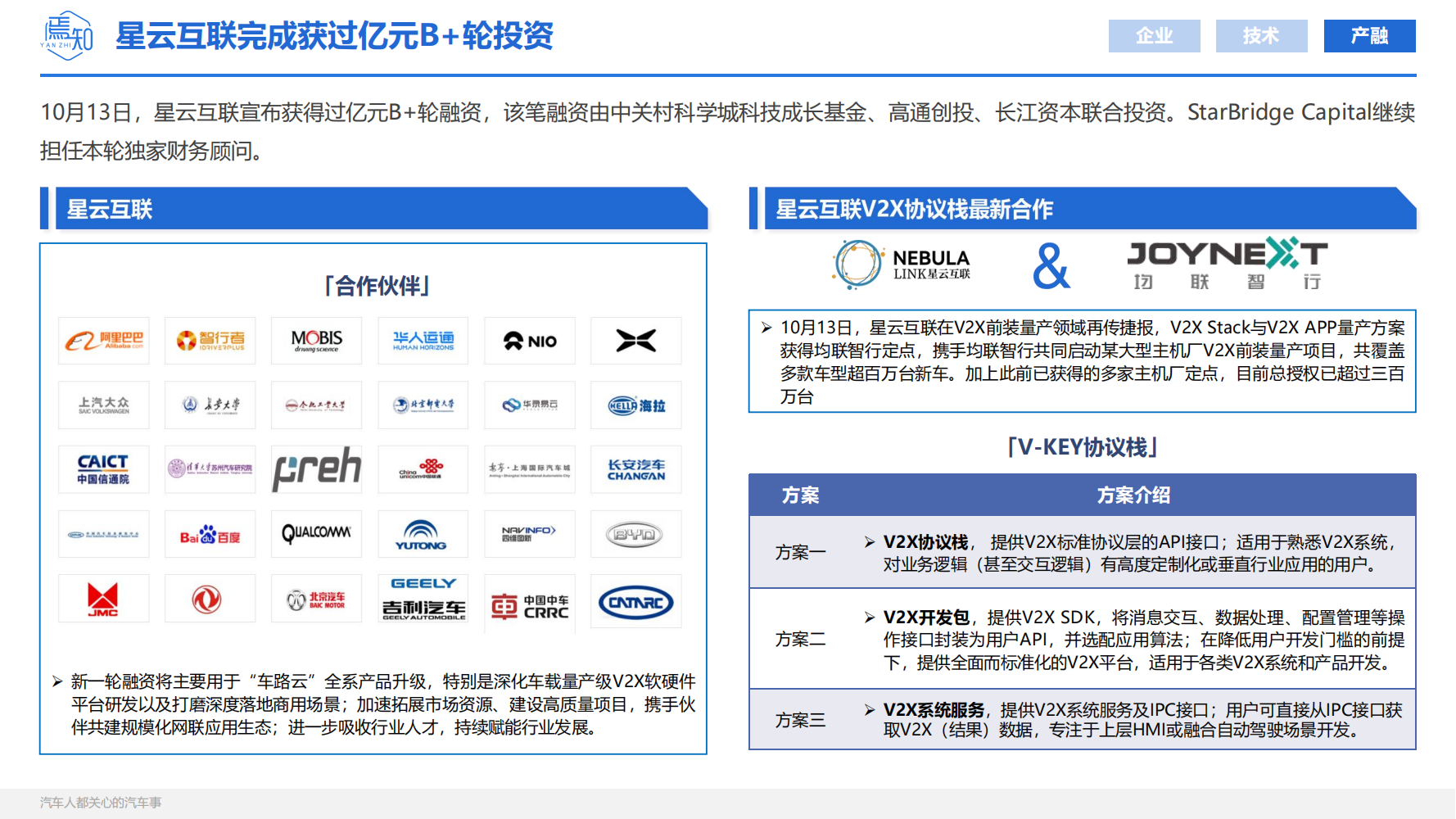This screenshot has height=819, width=1456.
Task: Click the 上海国际汽车城 logo
Action: [x=530, y=469]
